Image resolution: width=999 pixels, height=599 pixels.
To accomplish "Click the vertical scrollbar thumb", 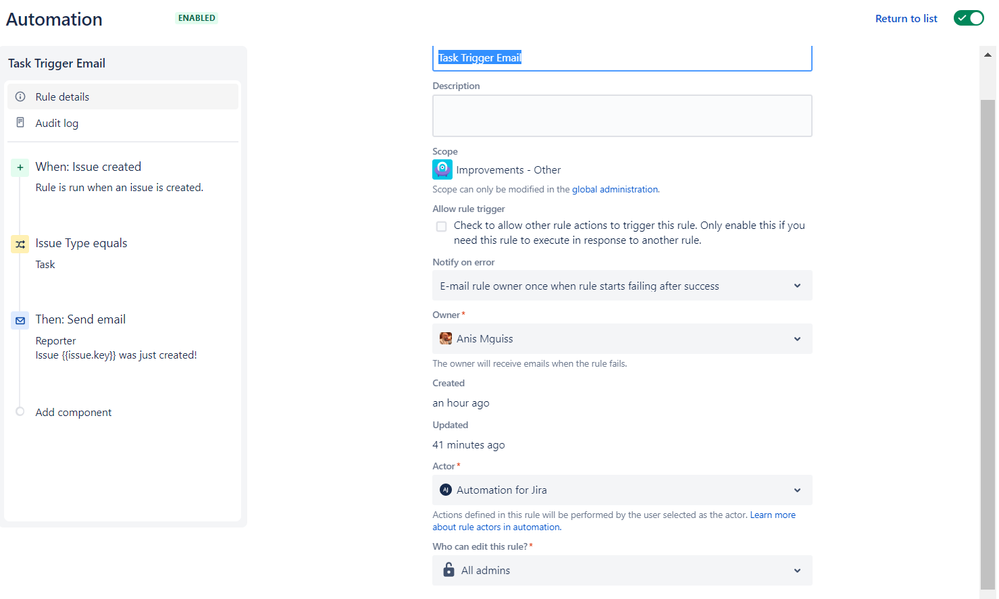I will 987,344.
